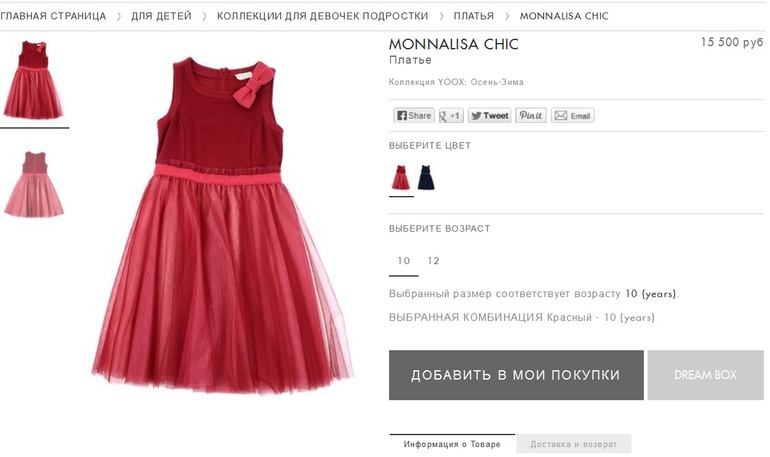Image resolution: width=770 pixels, height=457 pixels.
Task: Select age size 12
Action: click(433, 261)
